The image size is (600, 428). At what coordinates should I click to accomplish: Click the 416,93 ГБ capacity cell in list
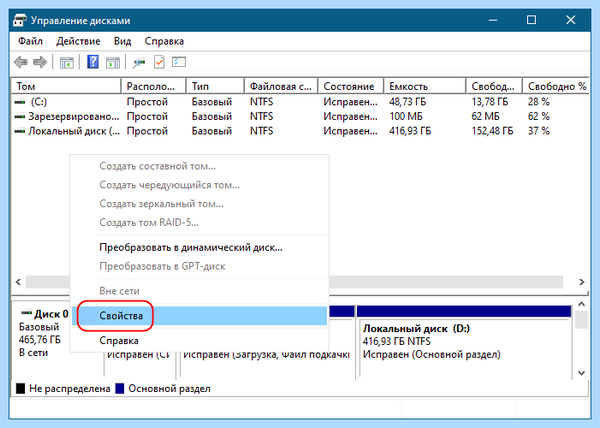pyautogui.click(x=410, y=131)
